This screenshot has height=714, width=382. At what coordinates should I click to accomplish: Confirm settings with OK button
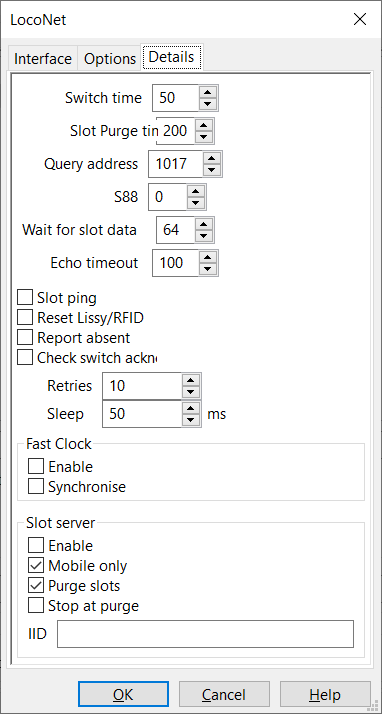click(x=123, y=694)
